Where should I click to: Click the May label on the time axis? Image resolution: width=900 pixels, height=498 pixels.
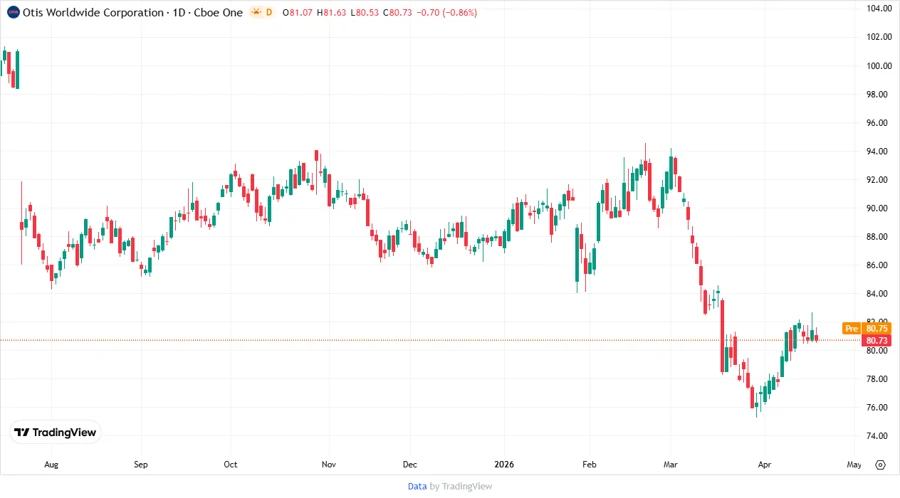(854, 464)
